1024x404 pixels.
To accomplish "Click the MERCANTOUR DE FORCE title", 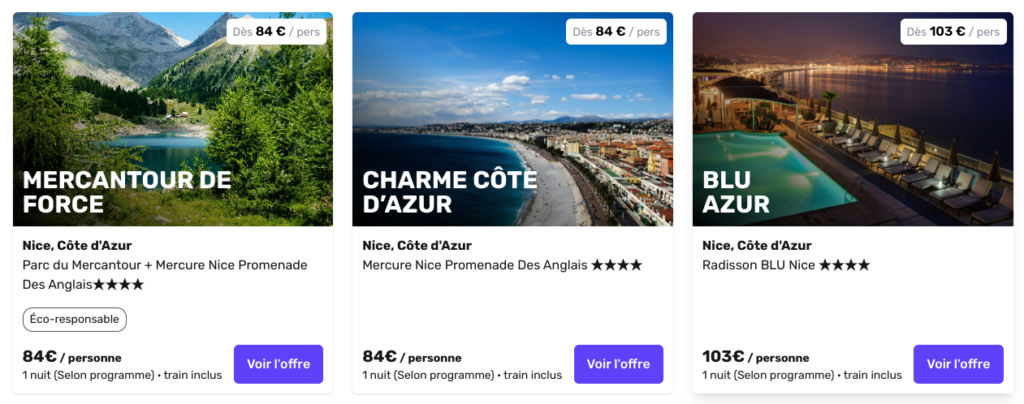I will click(127, 192).
